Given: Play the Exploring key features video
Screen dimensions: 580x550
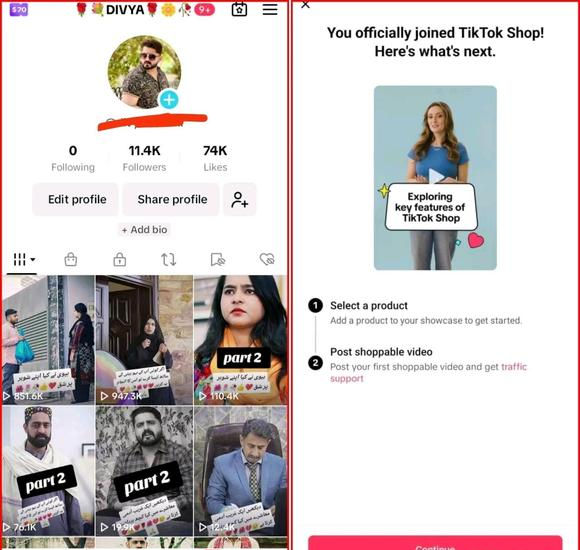Looking at the screenshot, I should point(435,178).
